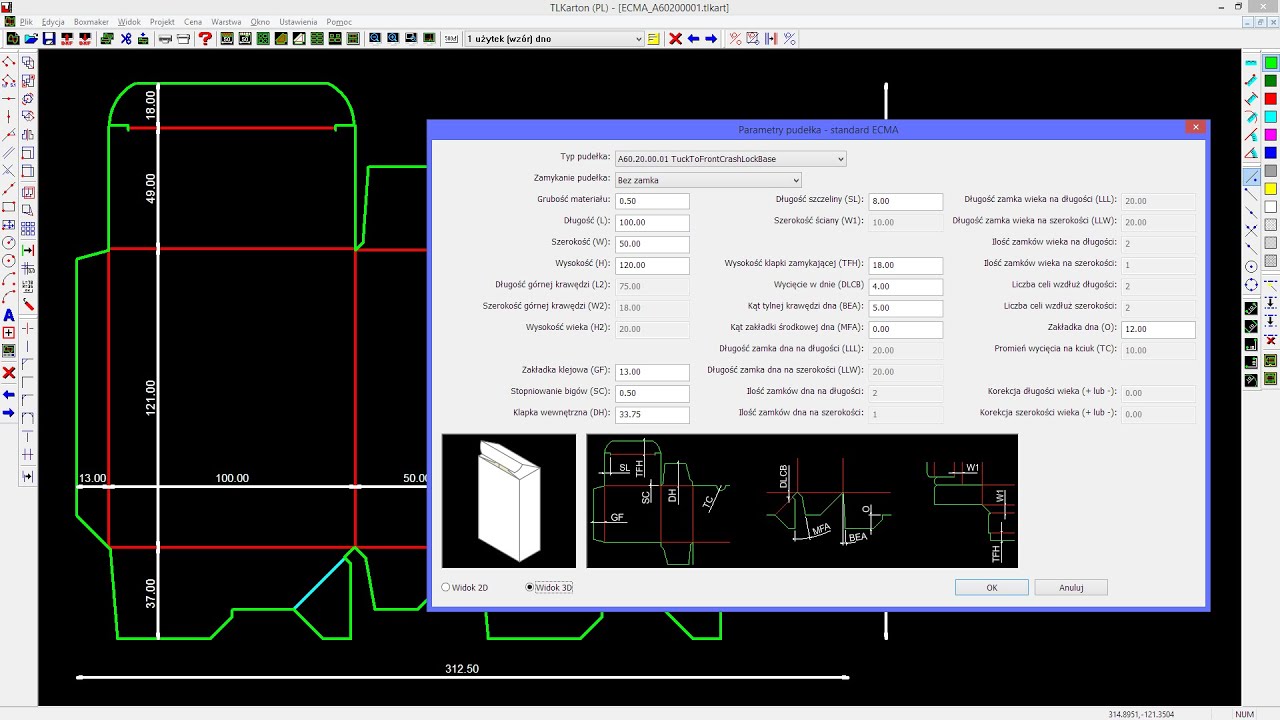
Task: Pick the yellow color swatch
Action: (x=1271, y=189)
